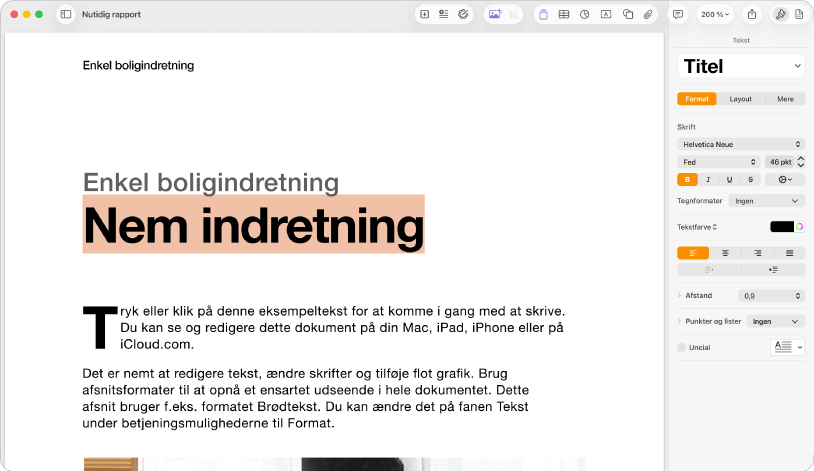
Task: Click the Enkel boligindretning header text
Action: 138,65
